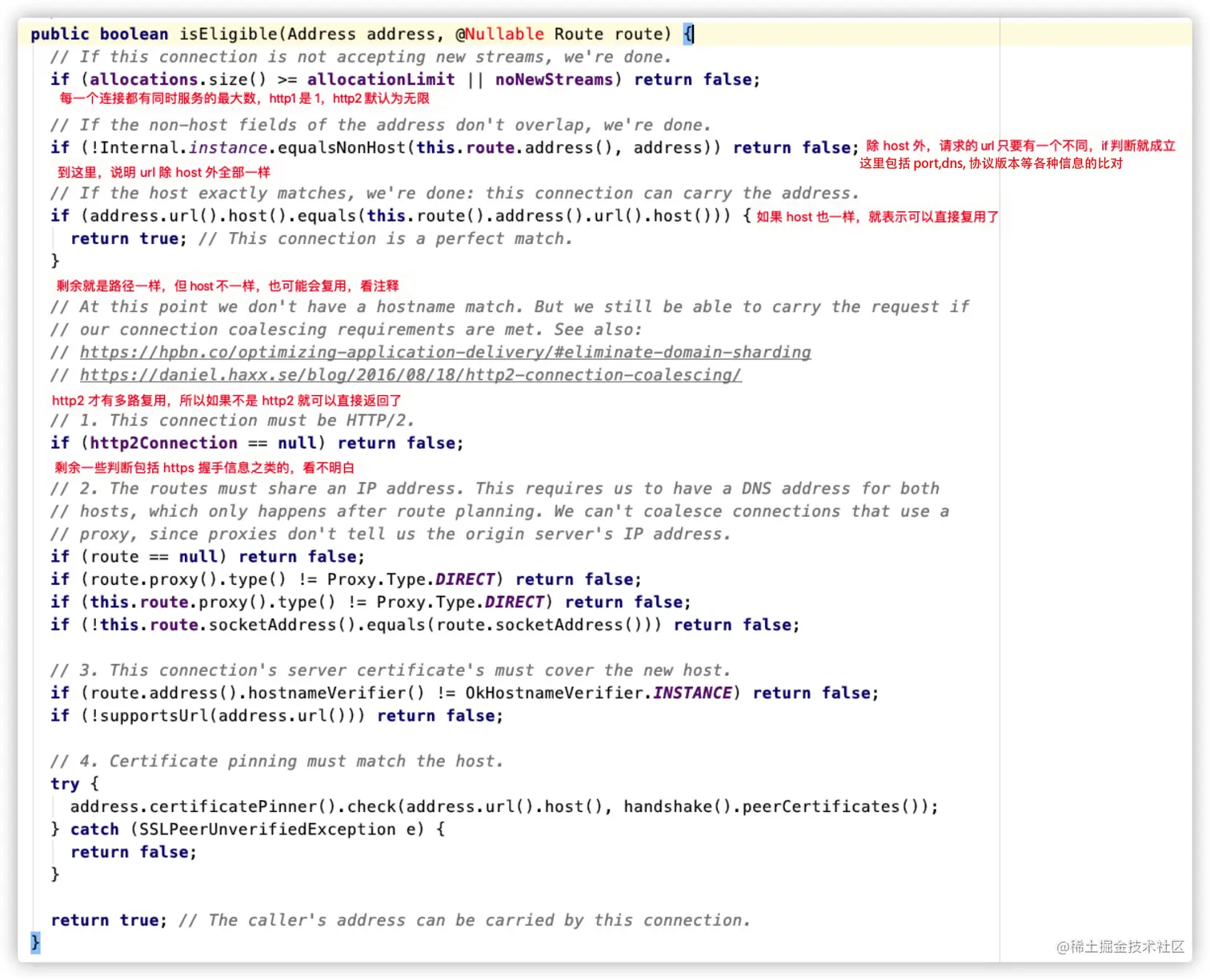Screen dimensions: 1210x980
Task: Click the red note '剩余一些判断包括 https 握手信息之类的'
Action: pos(204,468)
